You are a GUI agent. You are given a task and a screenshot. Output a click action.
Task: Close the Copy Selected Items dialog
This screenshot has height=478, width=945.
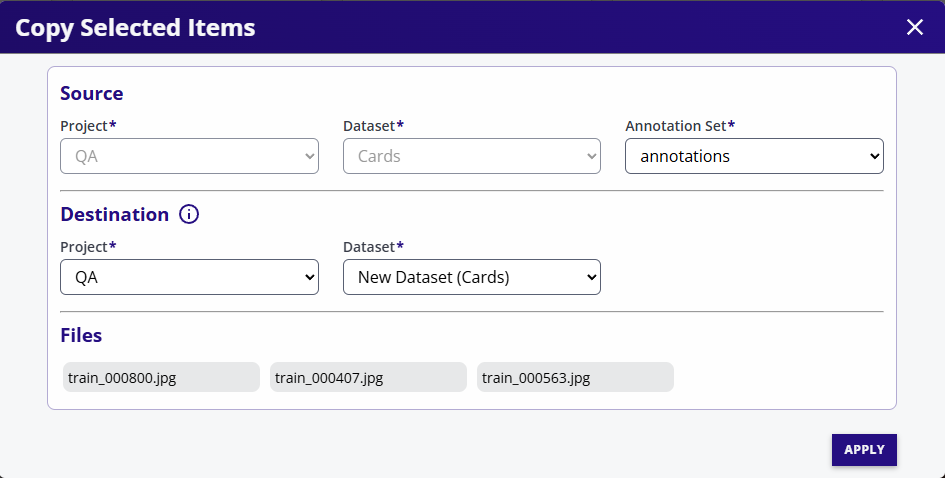914,27
